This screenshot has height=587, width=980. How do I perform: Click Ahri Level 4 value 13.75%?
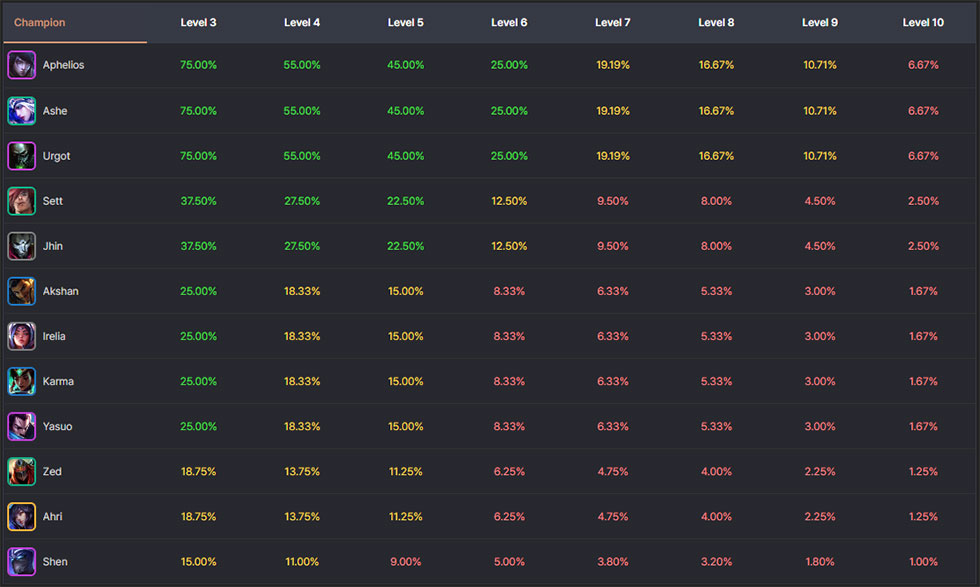point(302,516)
